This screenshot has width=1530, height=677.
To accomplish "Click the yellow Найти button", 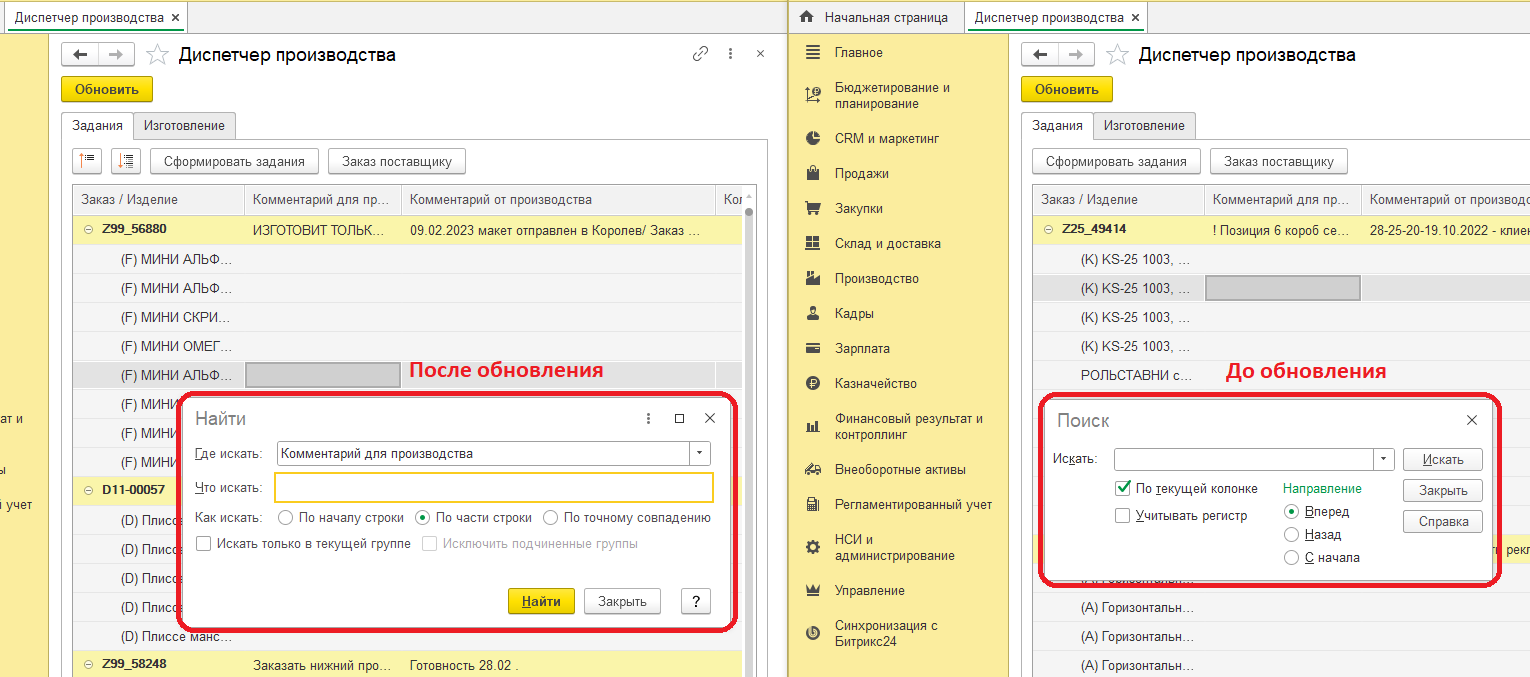I will pyautogui.click(x=541, y=601).
